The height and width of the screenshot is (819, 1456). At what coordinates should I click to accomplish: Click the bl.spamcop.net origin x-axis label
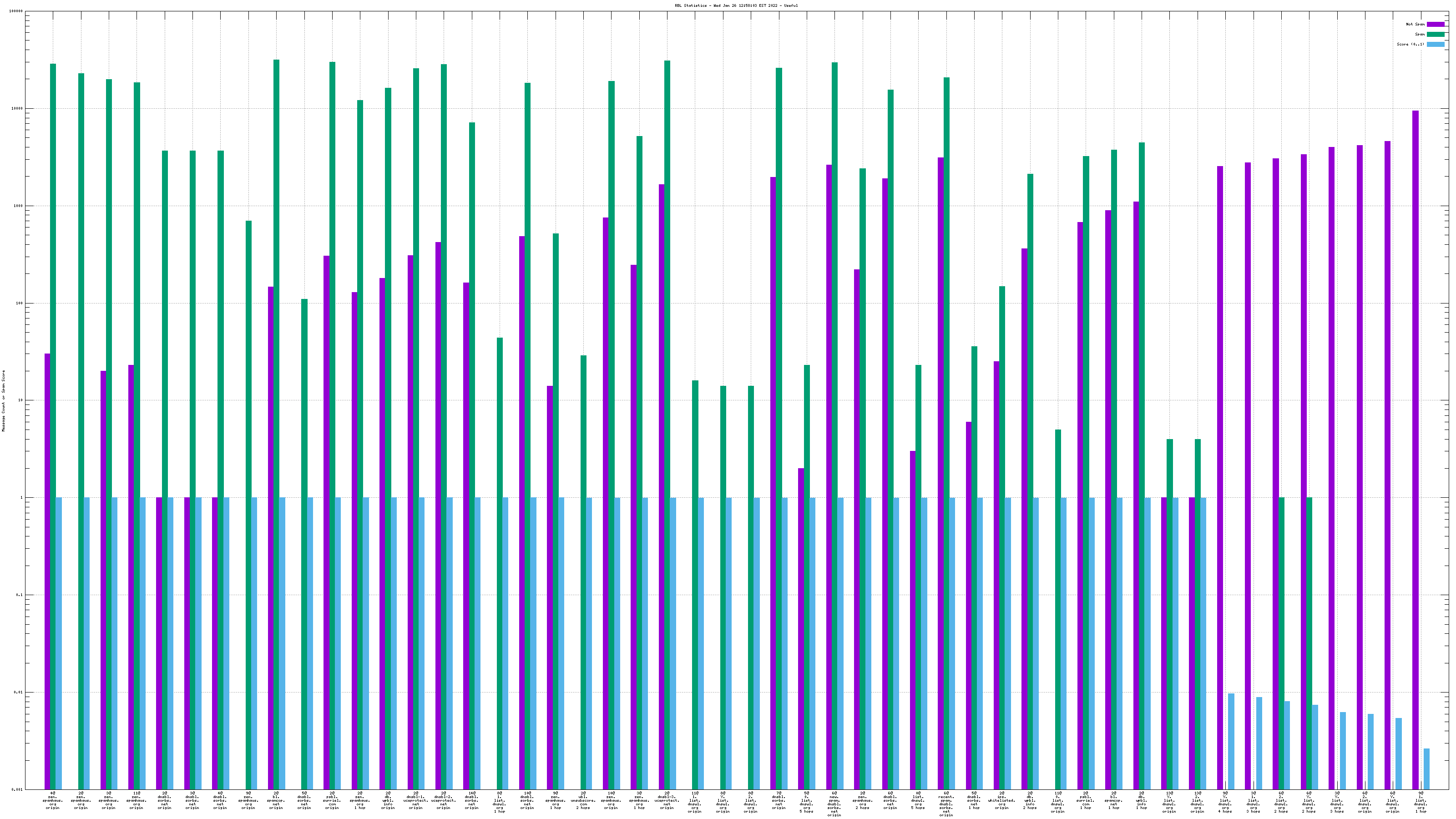point(276,800)
